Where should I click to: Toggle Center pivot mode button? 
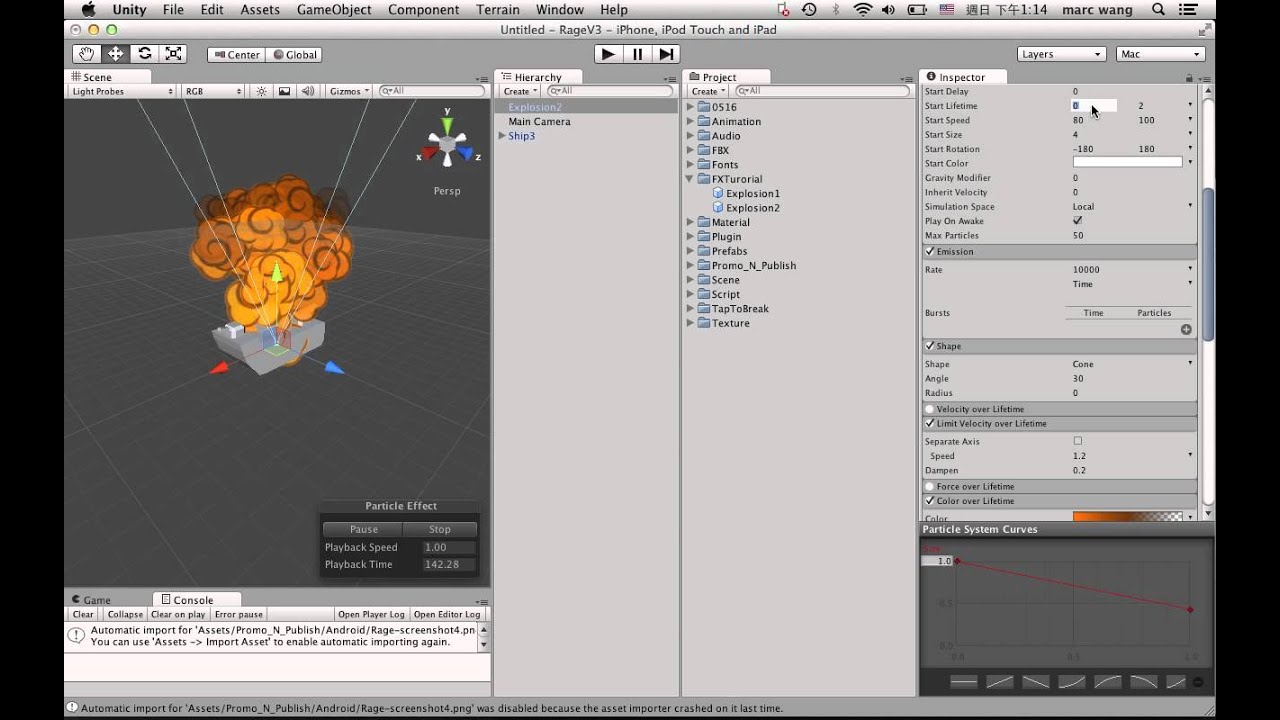[236, 55]
